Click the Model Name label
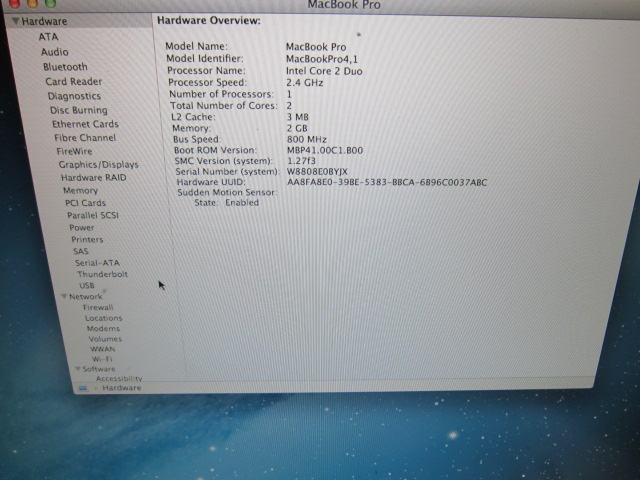Screen dimensions: 640x480 click(196, 46)
